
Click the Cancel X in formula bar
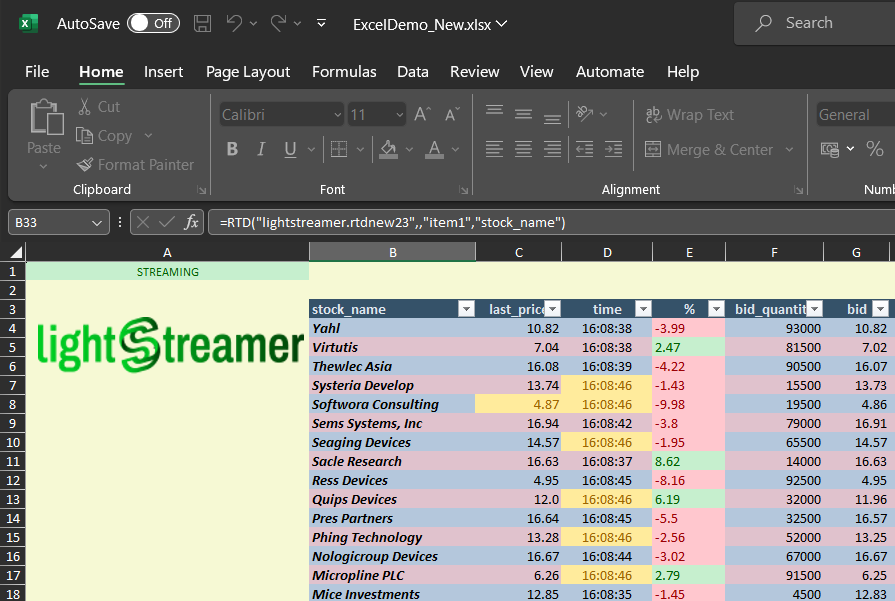(x=143, y=222)
